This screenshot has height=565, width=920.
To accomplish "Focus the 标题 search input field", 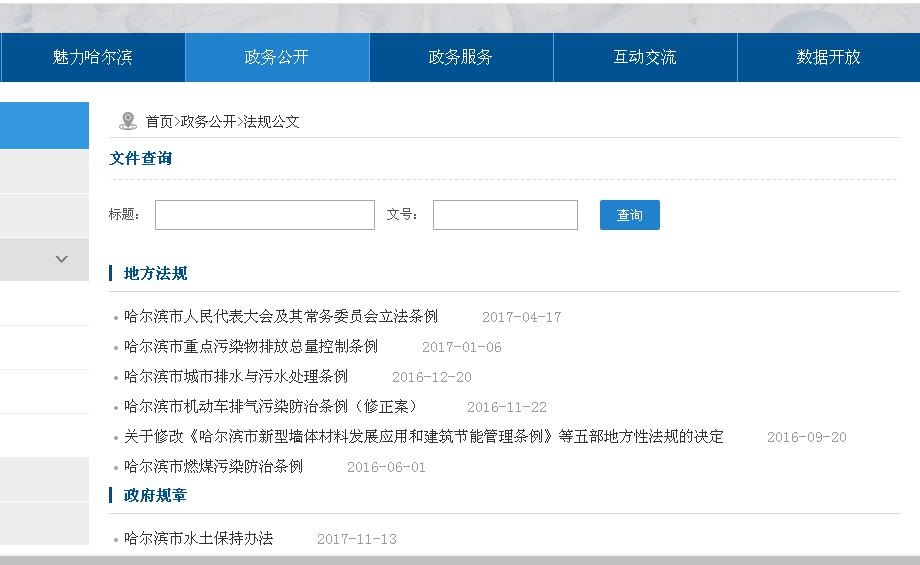I will click(x=265, y=215).
